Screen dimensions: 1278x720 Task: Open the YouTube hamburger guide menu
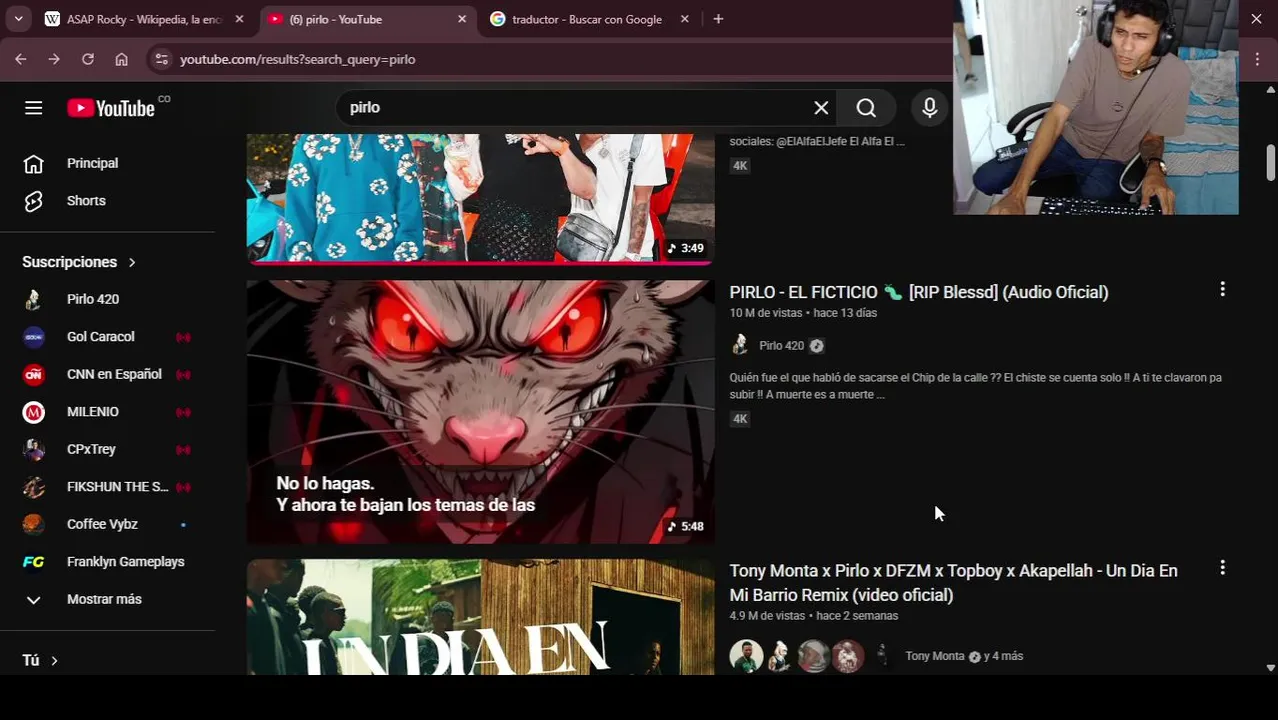point(33,108)
